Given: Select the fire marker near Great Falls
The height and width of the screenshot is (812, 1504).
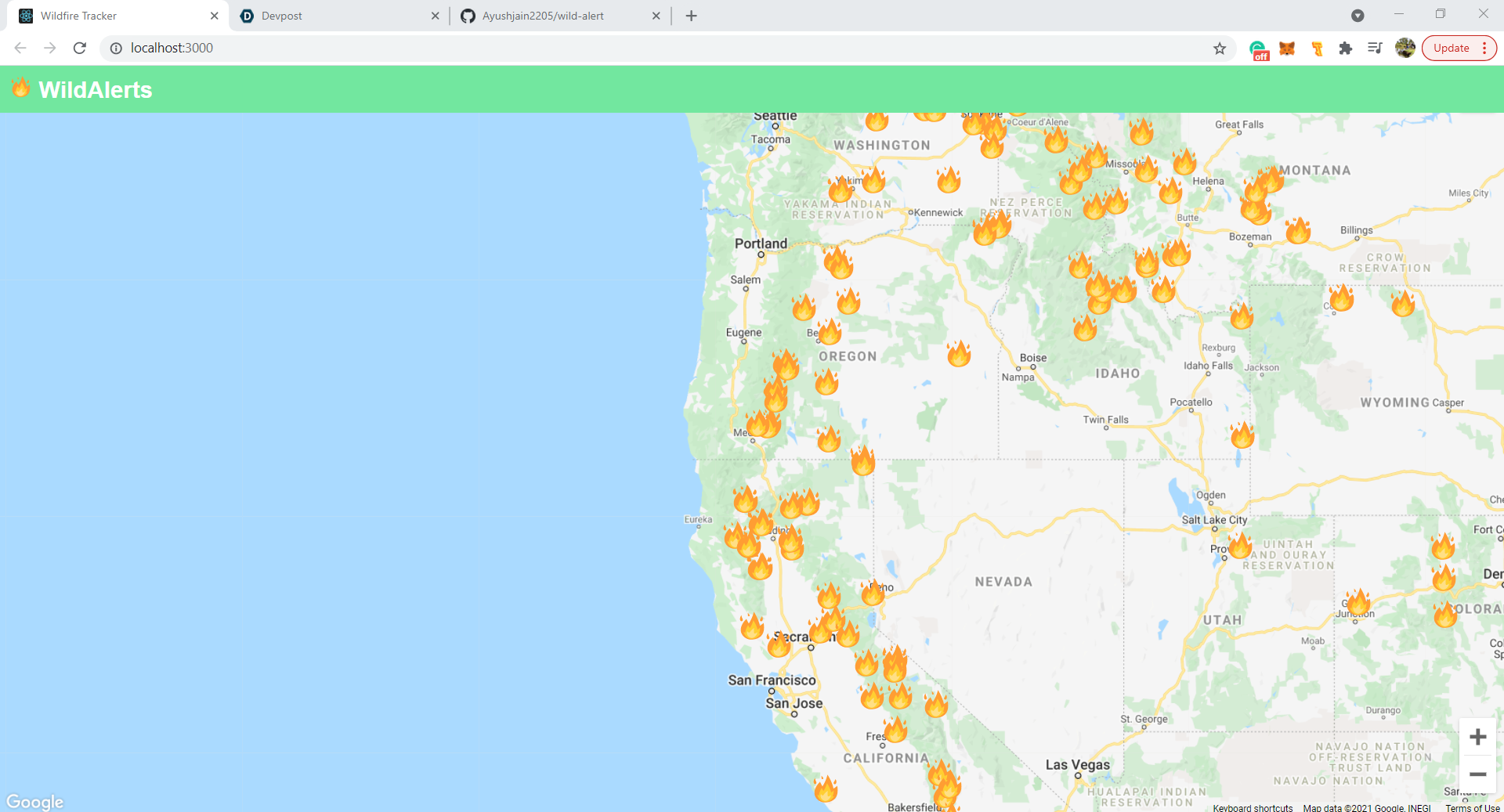Looking at the screenshot, I should tap(1141, 132).
